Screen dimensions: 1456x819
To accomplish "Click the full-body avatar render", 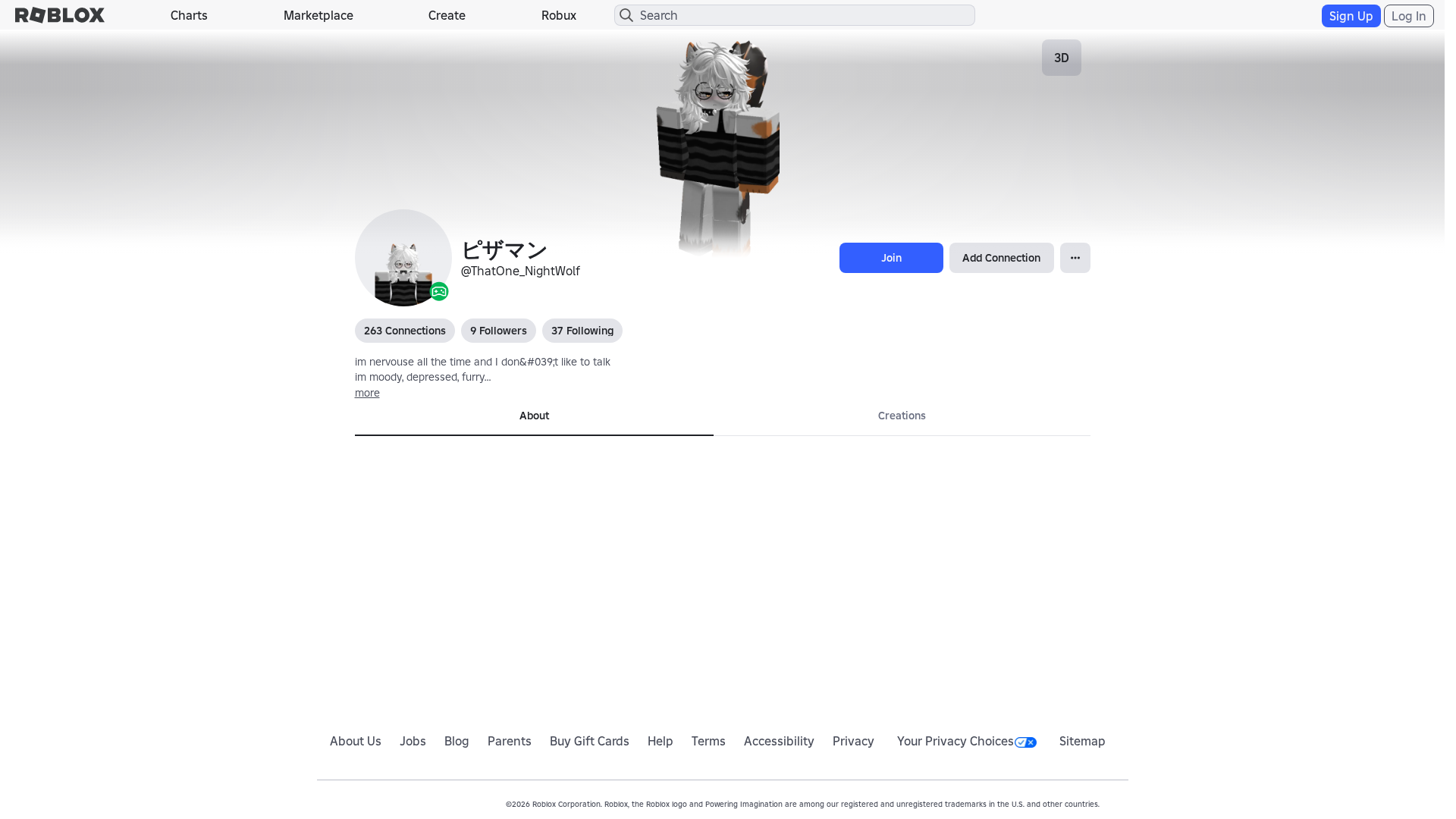I will click(x=718, y=148).
